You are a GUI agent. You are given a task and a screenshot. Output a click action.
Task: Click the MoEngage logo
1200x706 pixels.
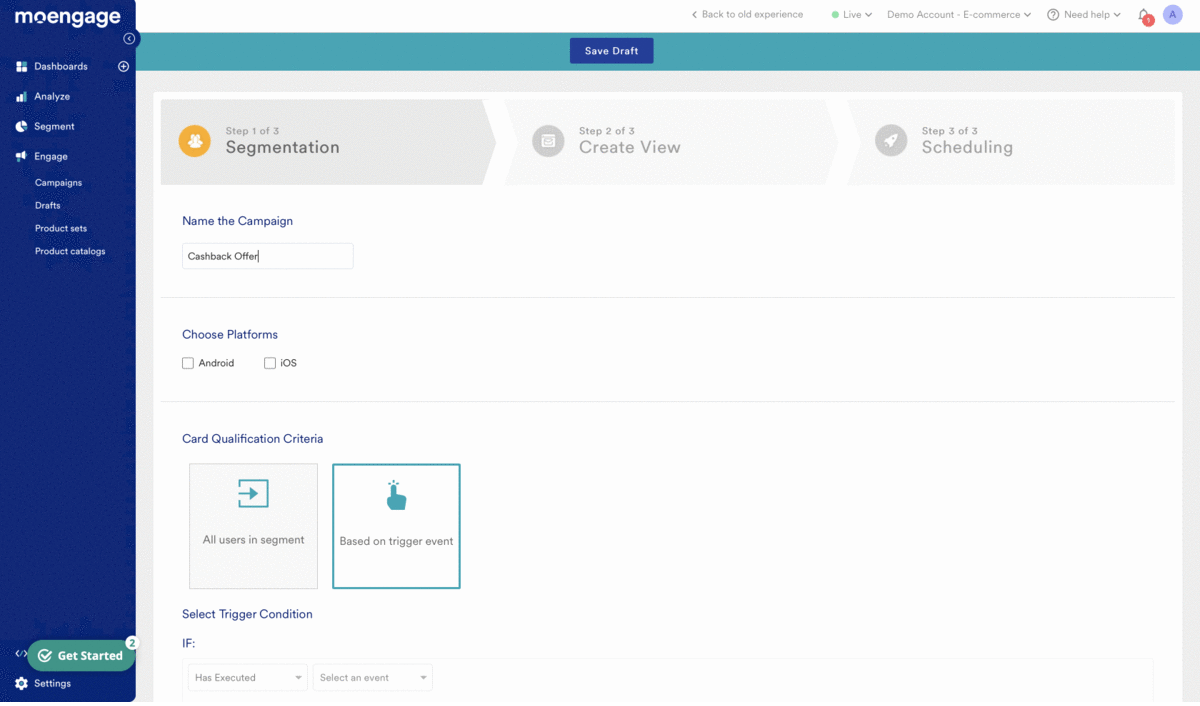pos(68,18)
